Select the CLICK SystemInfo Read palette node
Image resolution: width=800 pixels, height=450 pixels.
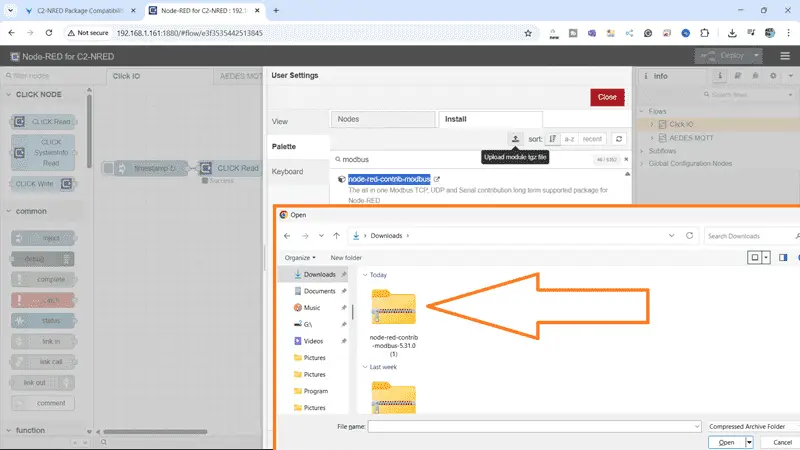pyautogui.click(x=43, y=153)
